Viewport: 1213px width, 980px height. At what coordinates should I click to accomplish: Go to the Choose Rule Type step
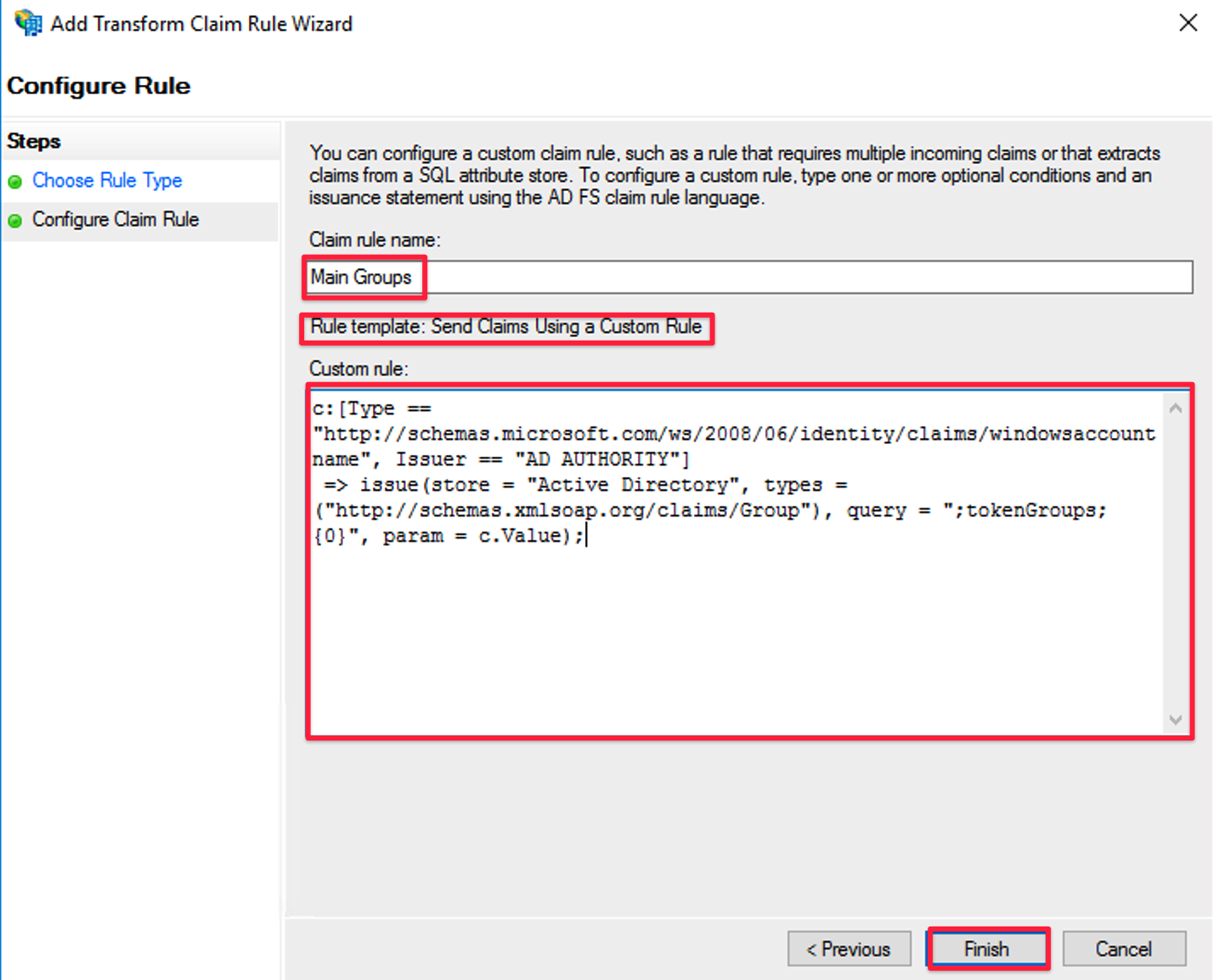click(x=107, y=181)
